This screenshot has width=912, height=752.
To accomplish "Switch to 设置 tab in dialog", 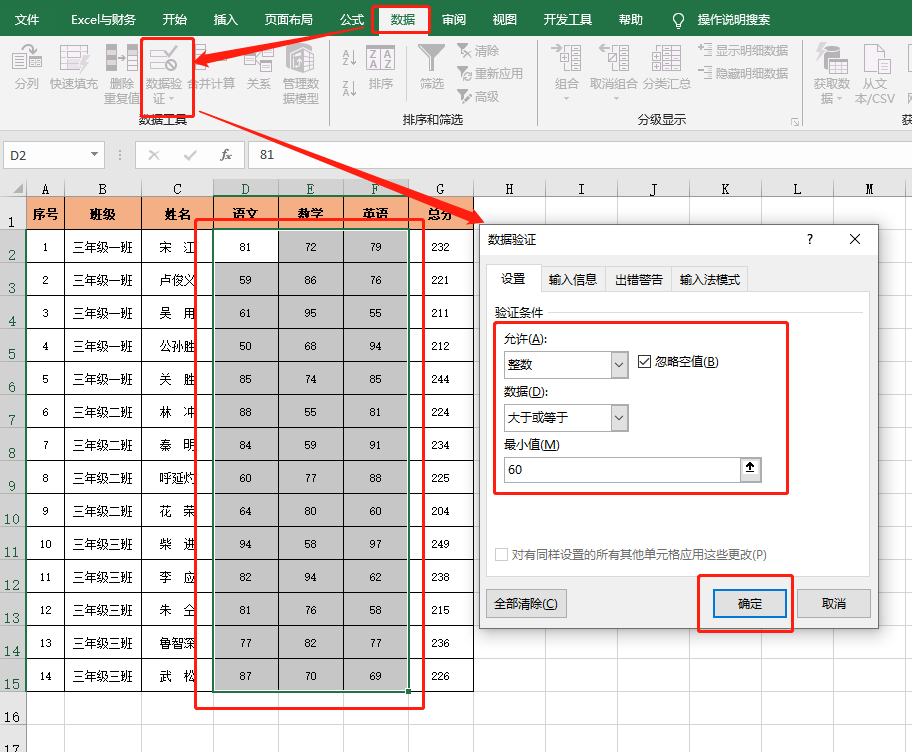I will pos(513,279).
